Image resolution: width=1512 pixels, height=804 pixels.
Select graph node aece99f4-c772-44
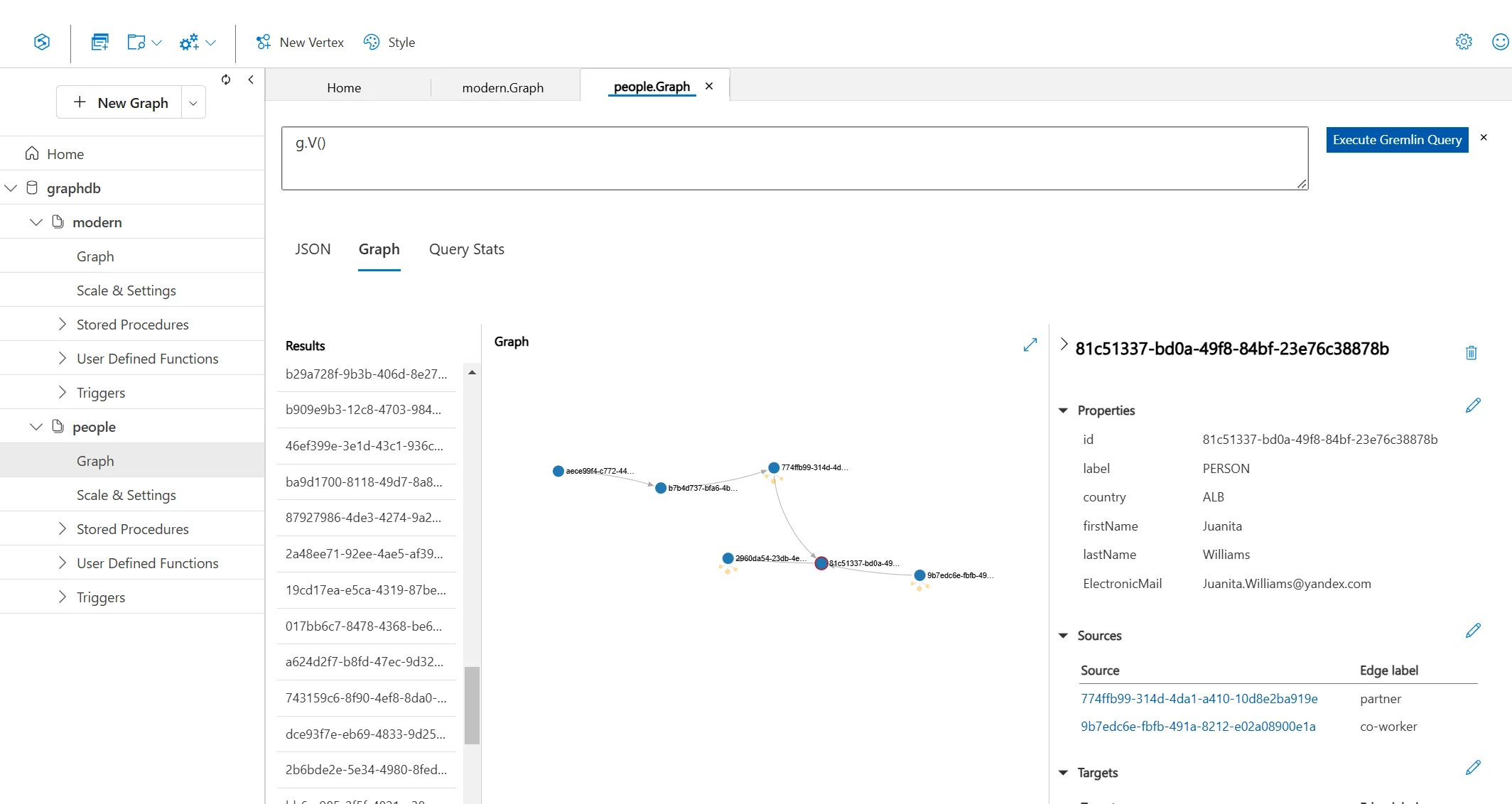(558, 471)
